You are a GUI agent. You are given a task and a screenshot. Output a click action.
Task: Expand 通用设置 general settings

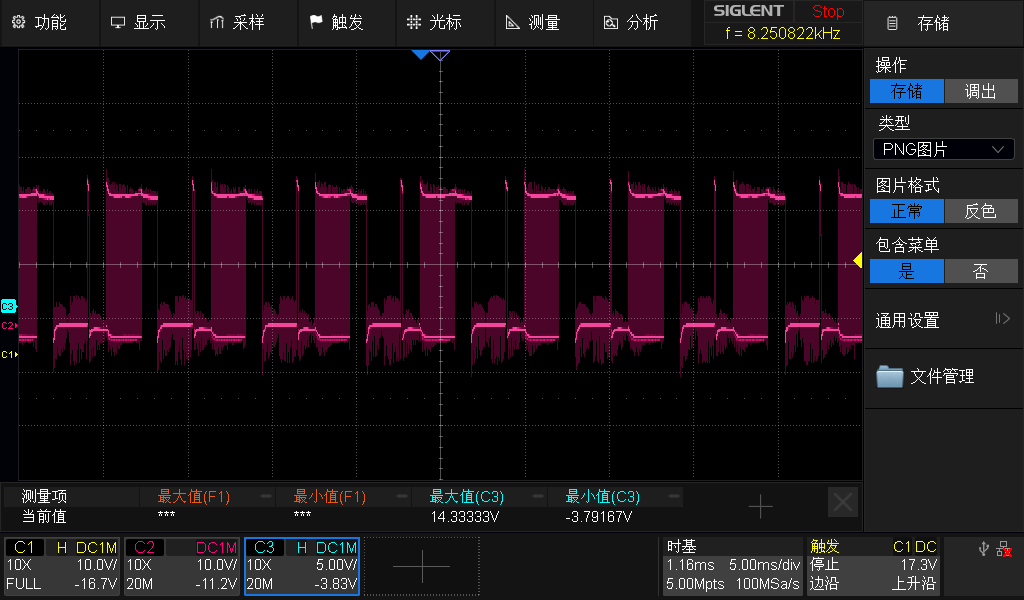pos(943,319)
